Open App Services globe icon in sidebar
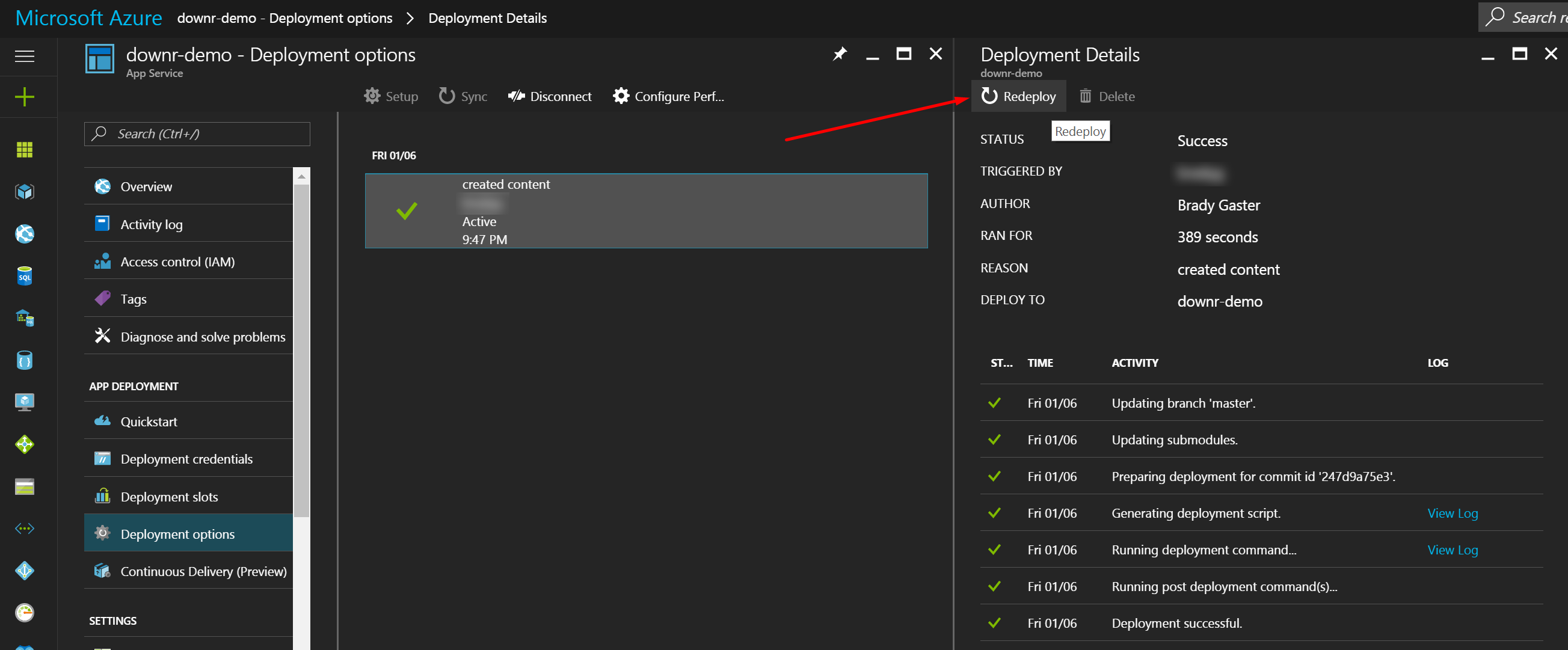1568x650 pixels. pyautogui.click(x=24, y=234)
